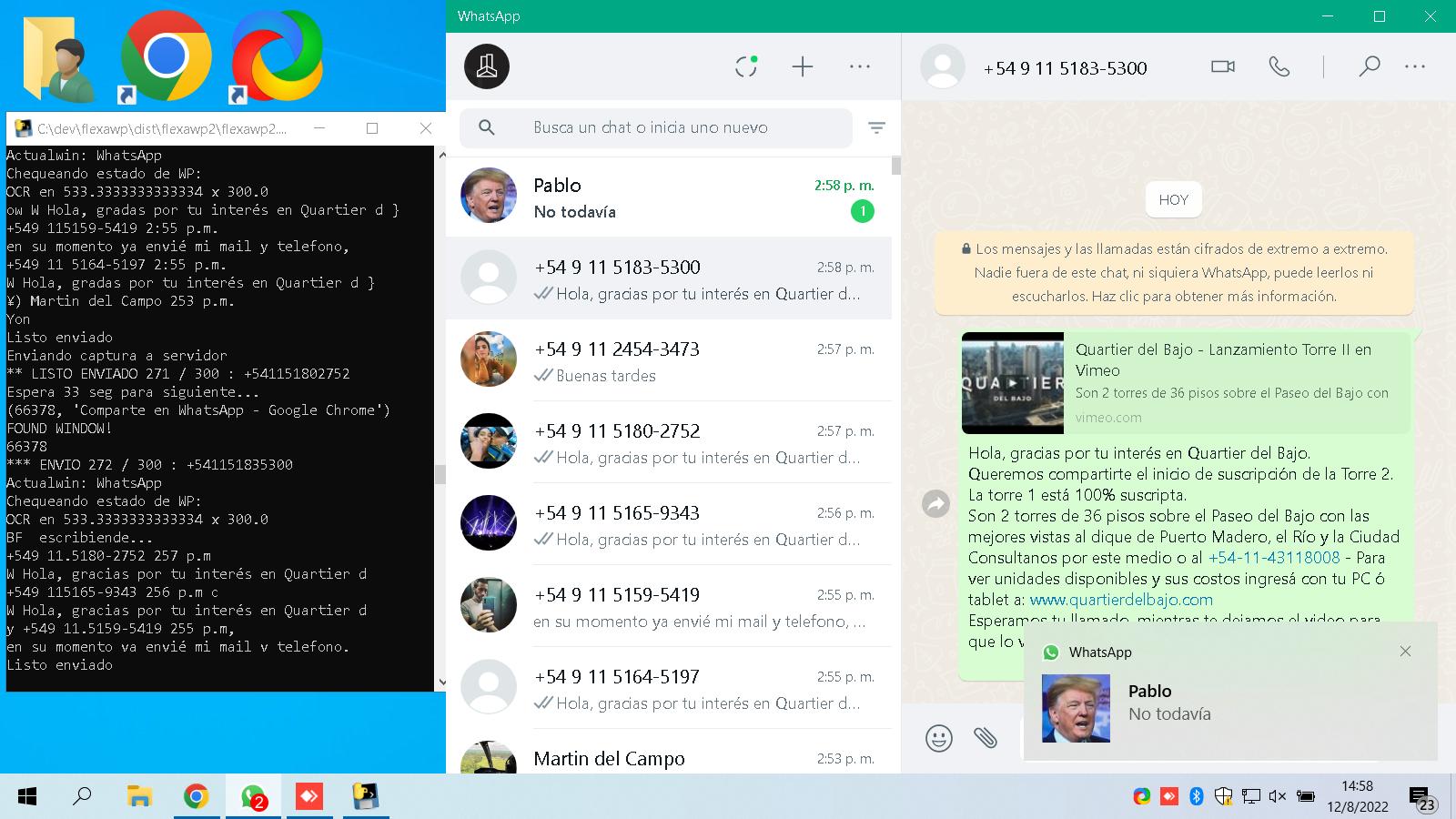Click the network tray icon
The width and height of the screenshot is (1456, 819).
tap(1251, 797)
